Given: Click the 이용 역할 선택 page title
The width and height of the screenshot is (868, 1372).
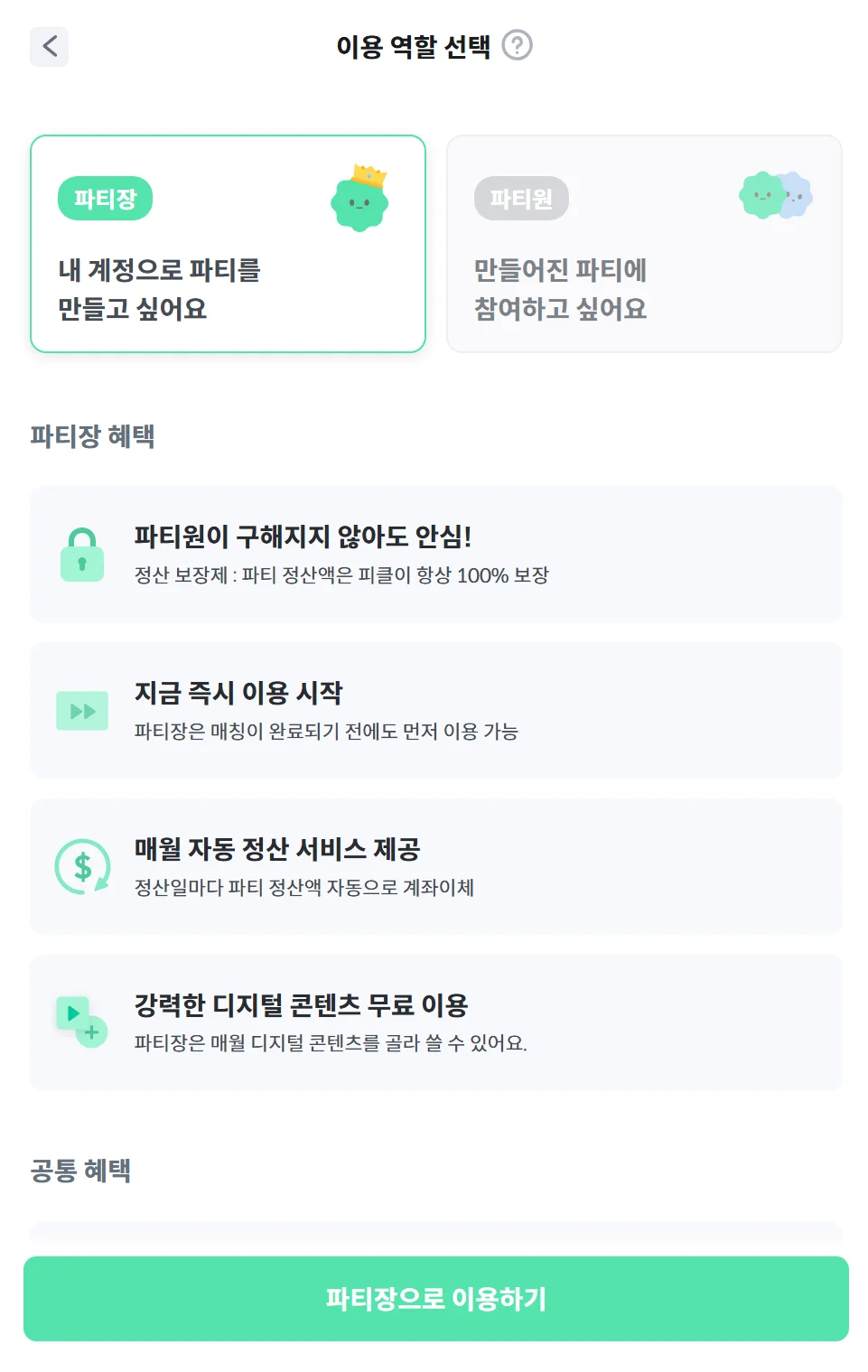Looking at the screenshot, I should coord(414,46).
